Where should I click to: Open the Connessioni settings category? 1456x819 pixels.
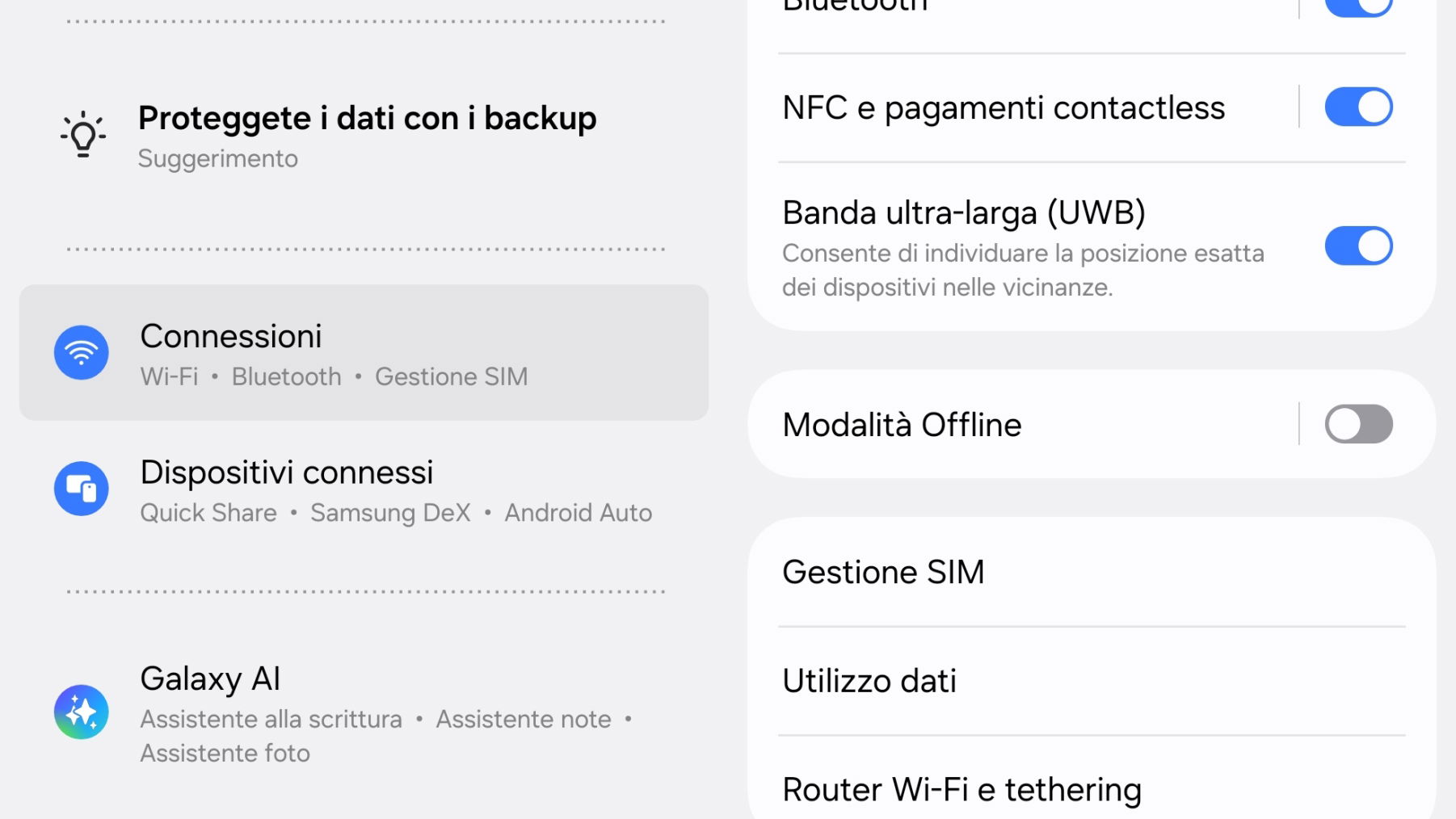coord(364,353)
